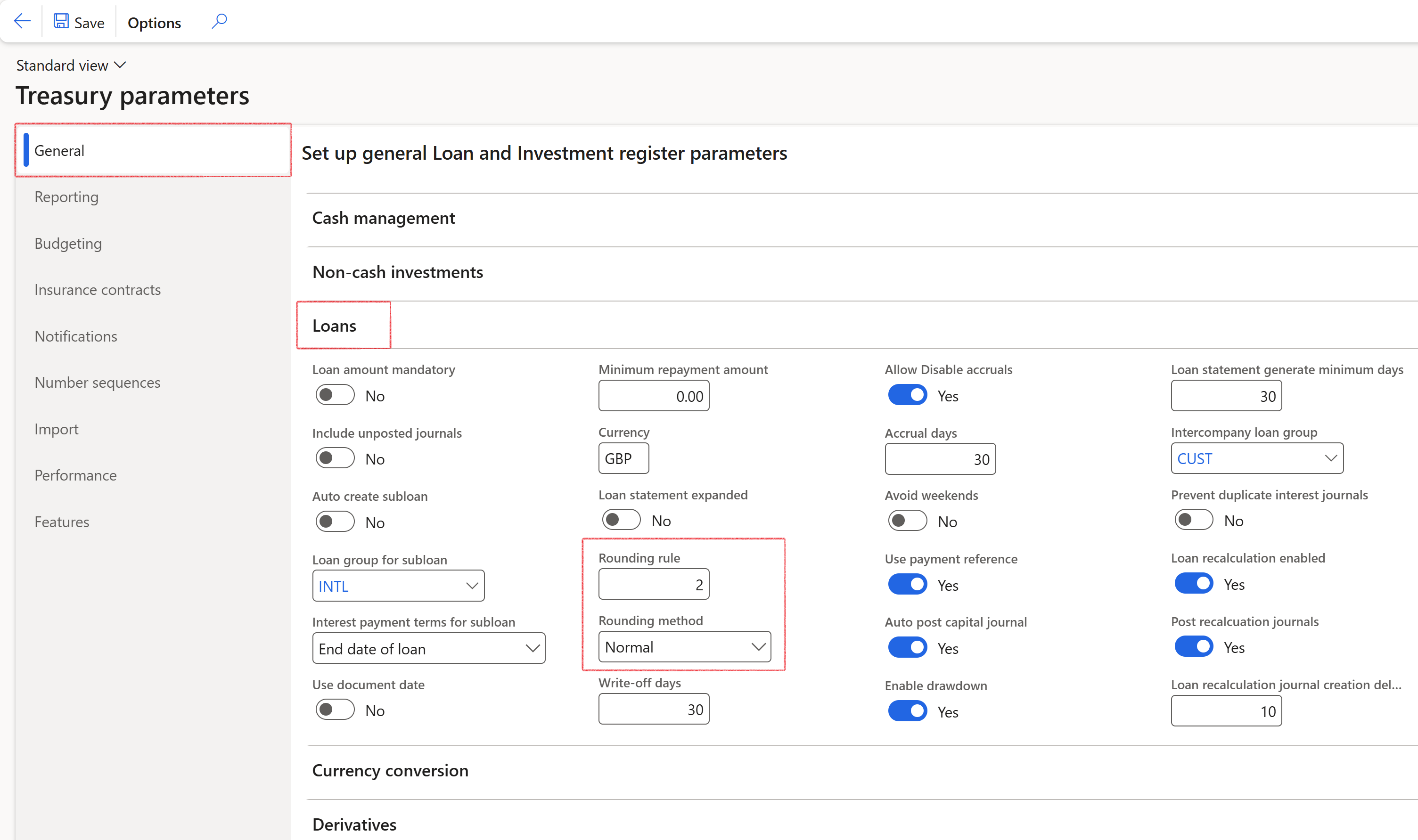This screenshot has width=1418, height=840.
Task: Open the Import tab
Action: click(56, 429)
